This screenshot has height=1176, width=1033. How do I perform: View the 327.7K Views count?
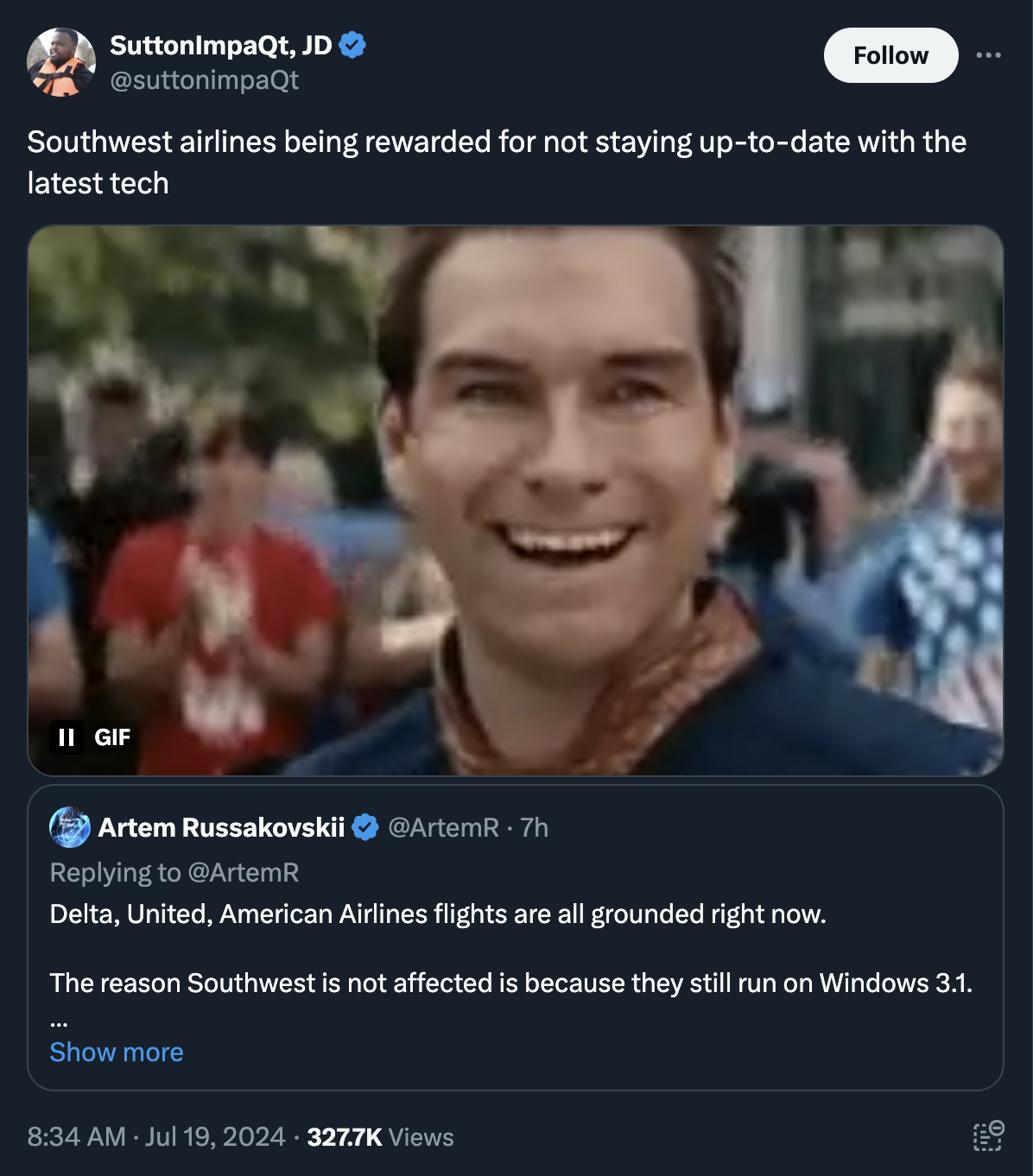380,1136
